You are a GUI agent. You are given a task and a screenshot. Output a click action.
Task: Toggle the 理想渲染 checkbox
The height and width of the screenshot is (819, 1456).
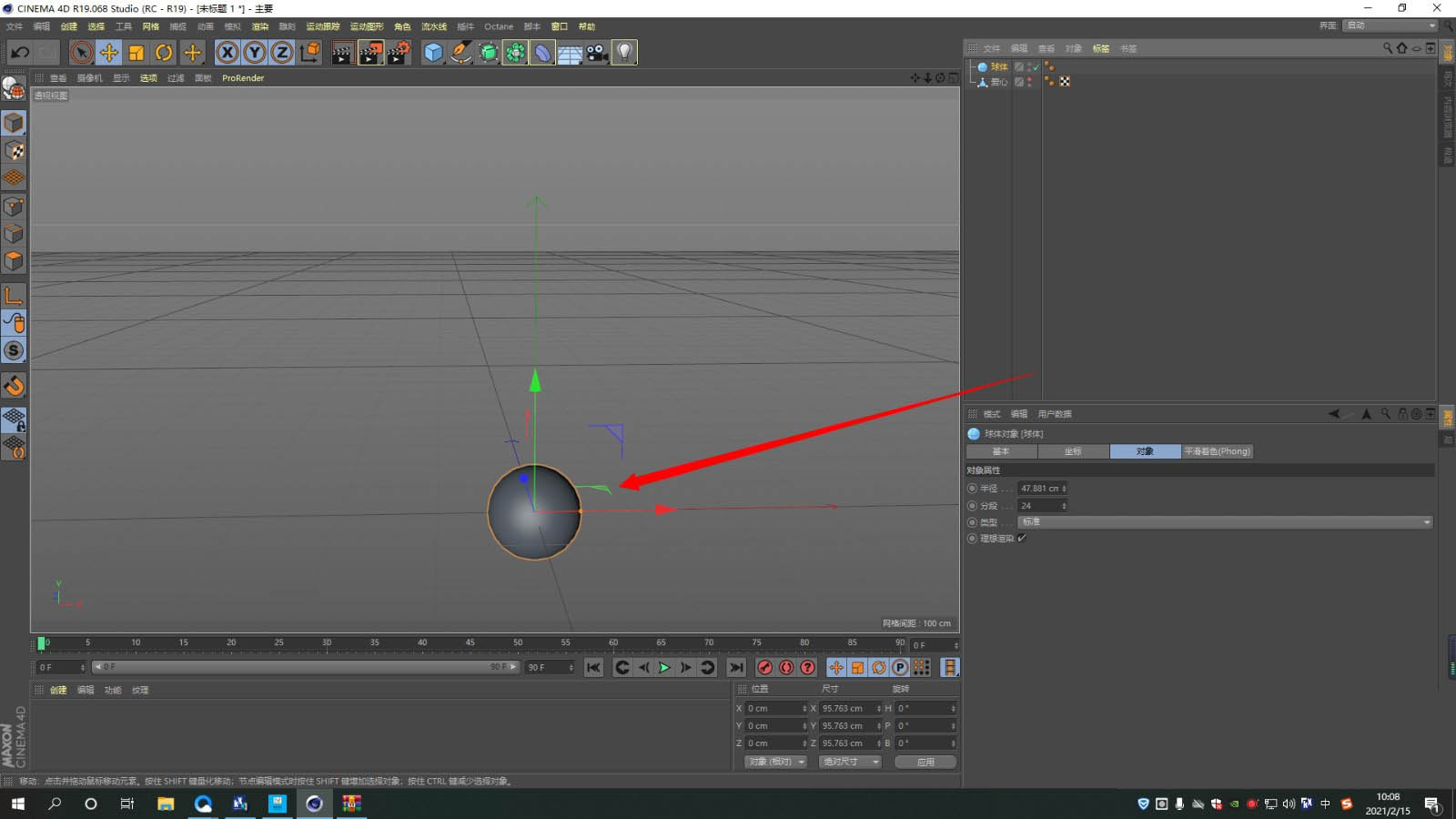pyautogui.click(x=1022, y=539)
